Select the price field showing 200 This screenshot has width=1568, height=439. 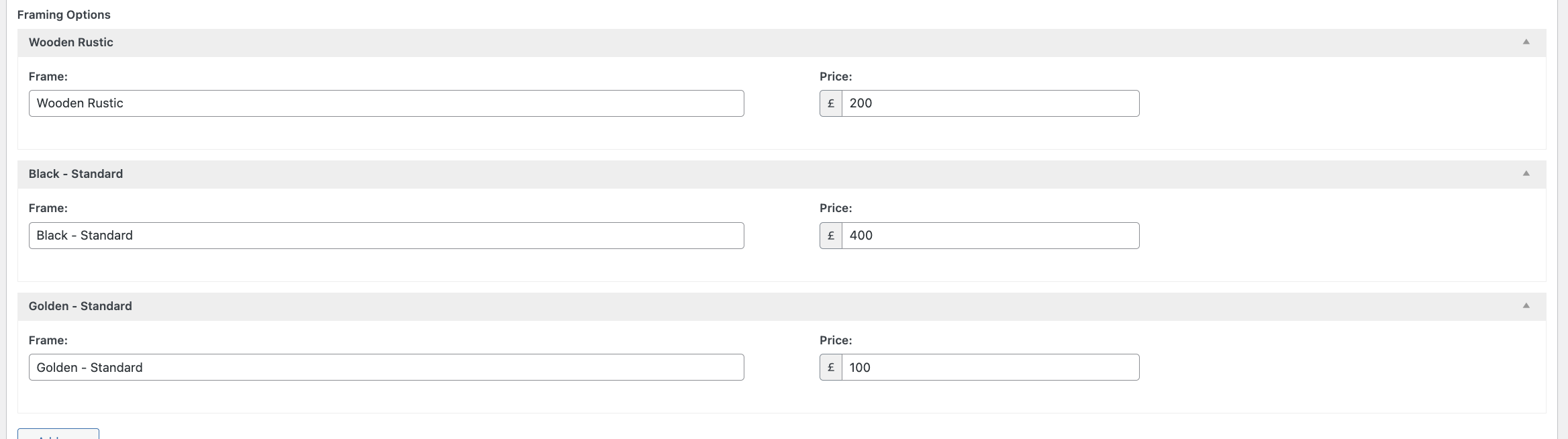tap(990, 103)
